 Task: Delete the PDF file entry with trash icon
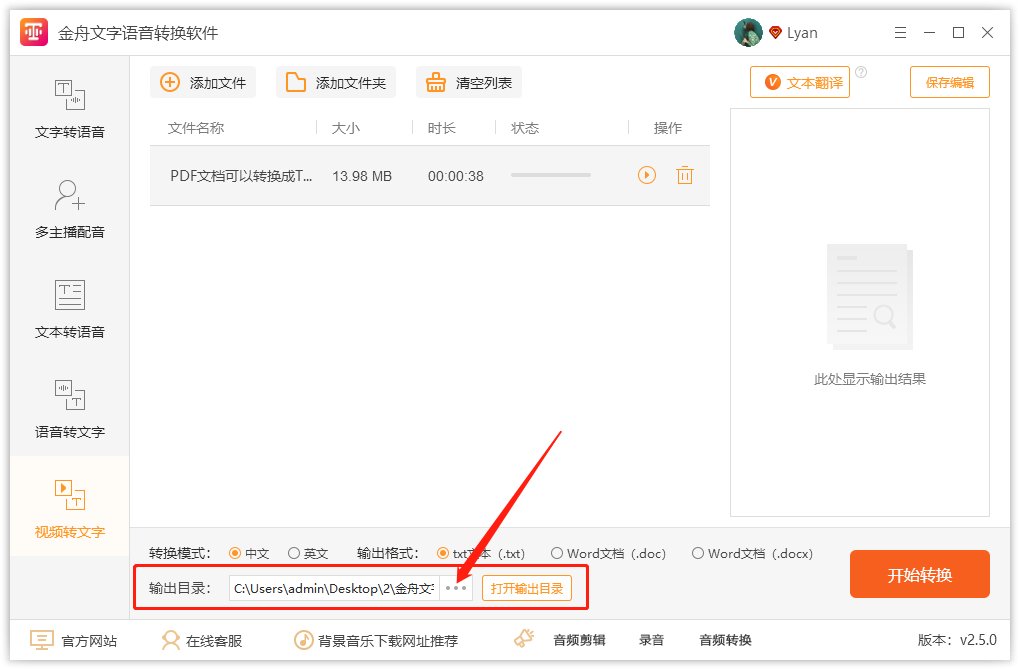coord(685,175)
